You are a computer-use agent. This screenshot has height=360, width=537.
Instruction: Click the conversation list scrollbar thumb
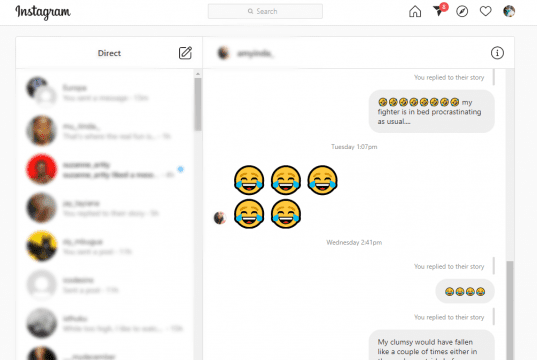[x=198, y=104]
